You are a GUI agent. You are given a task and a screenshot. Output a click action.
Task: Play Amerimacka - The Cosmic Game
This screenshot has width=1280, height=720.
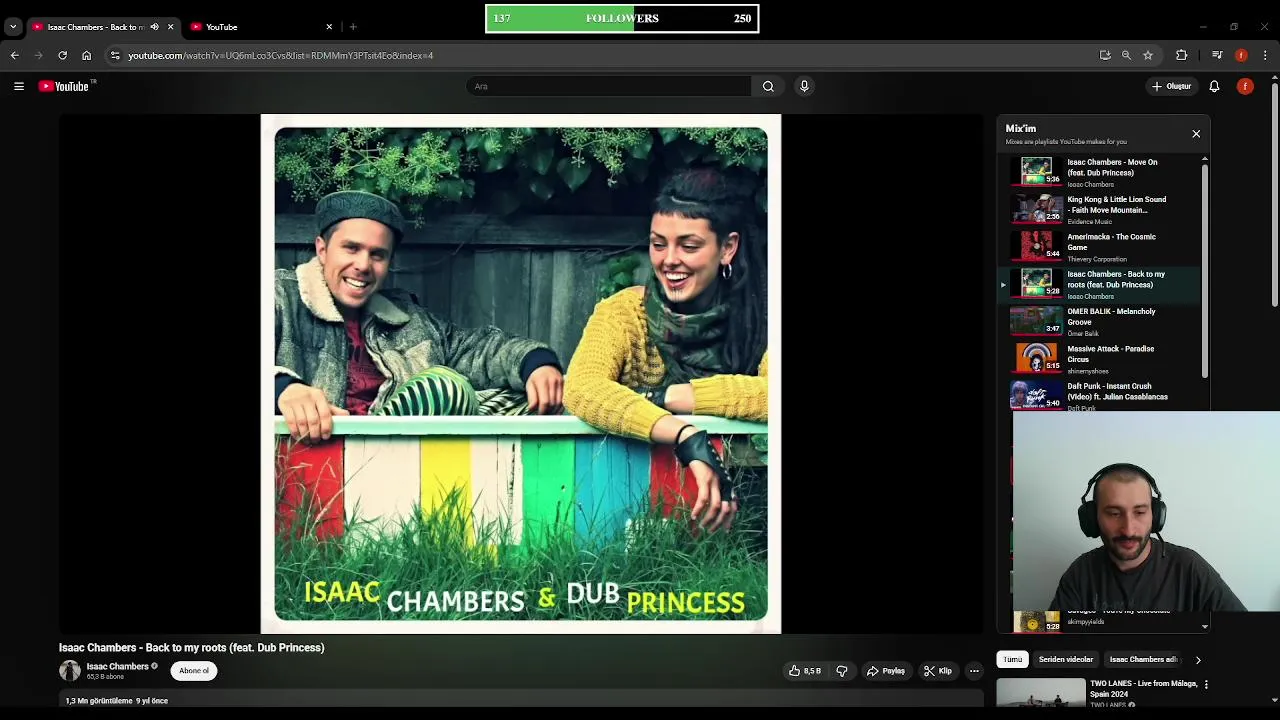(x=1100, y=246)
